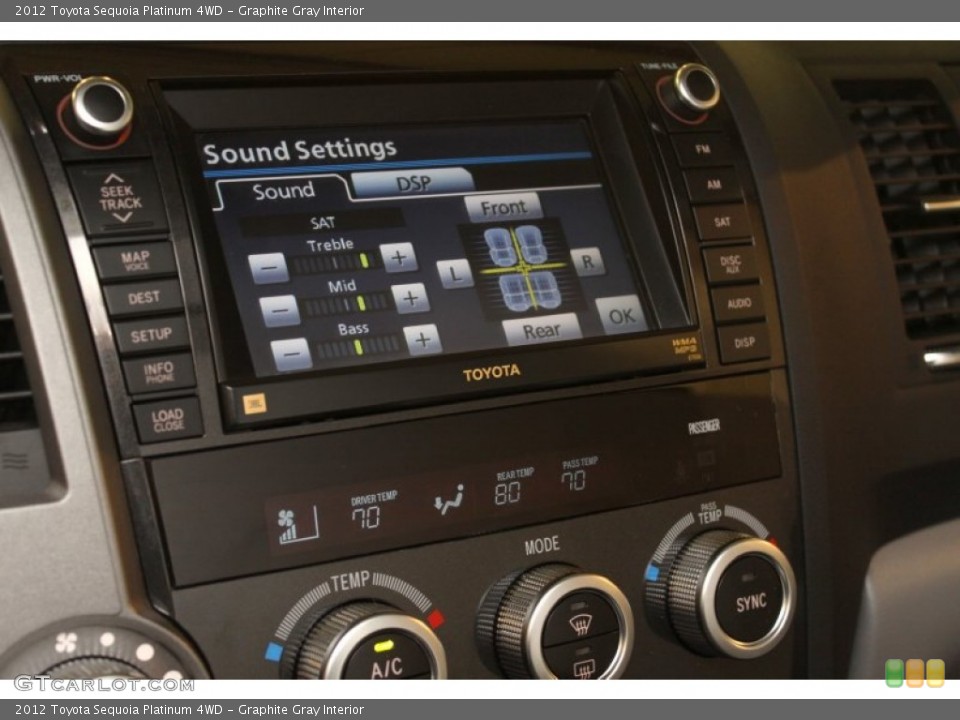
Task: Toggle the SYNC temperature button
Action: pyautogui.click(x=751, y=602)
